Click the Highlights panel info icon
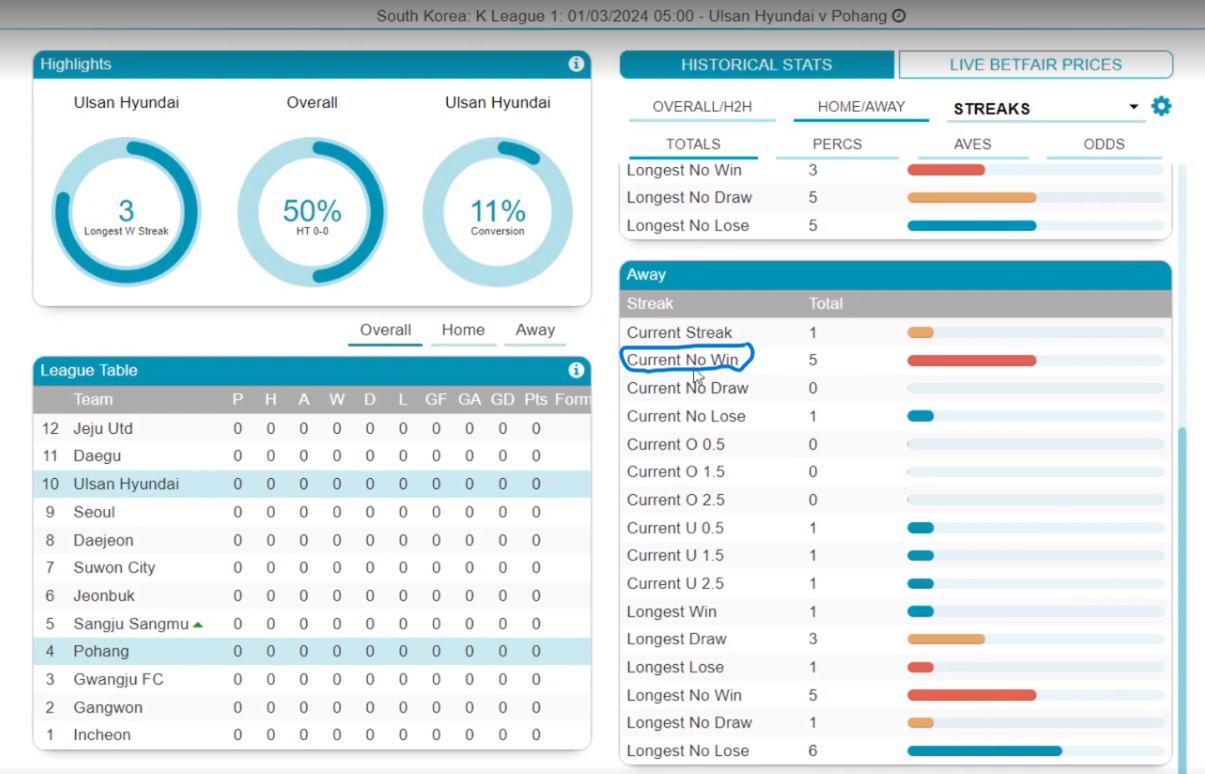Image resolution: width=1205 pixels, height=774 pixels. click(576, 64)
